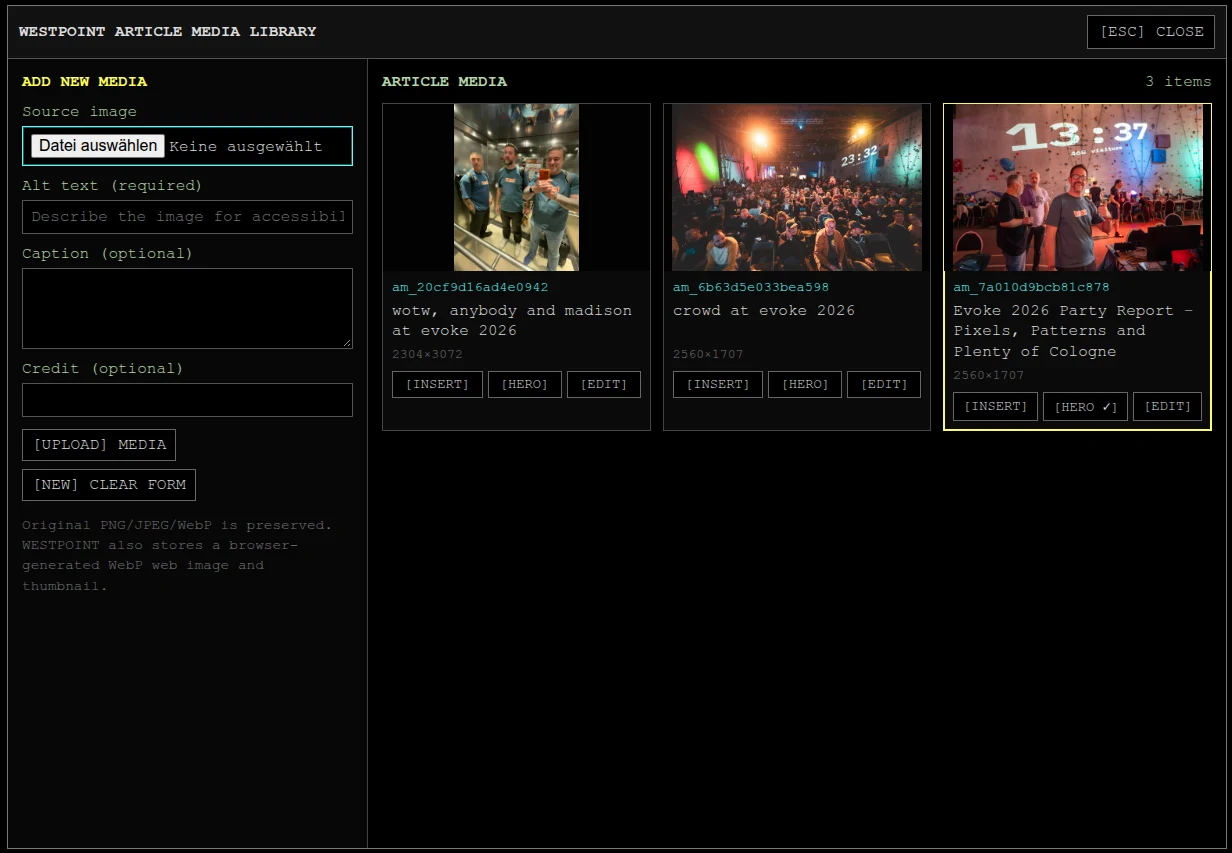1232x853 pixels.
Task: Select the crowd at evoke 2026 thumbnail
Action: pos(797,187)
